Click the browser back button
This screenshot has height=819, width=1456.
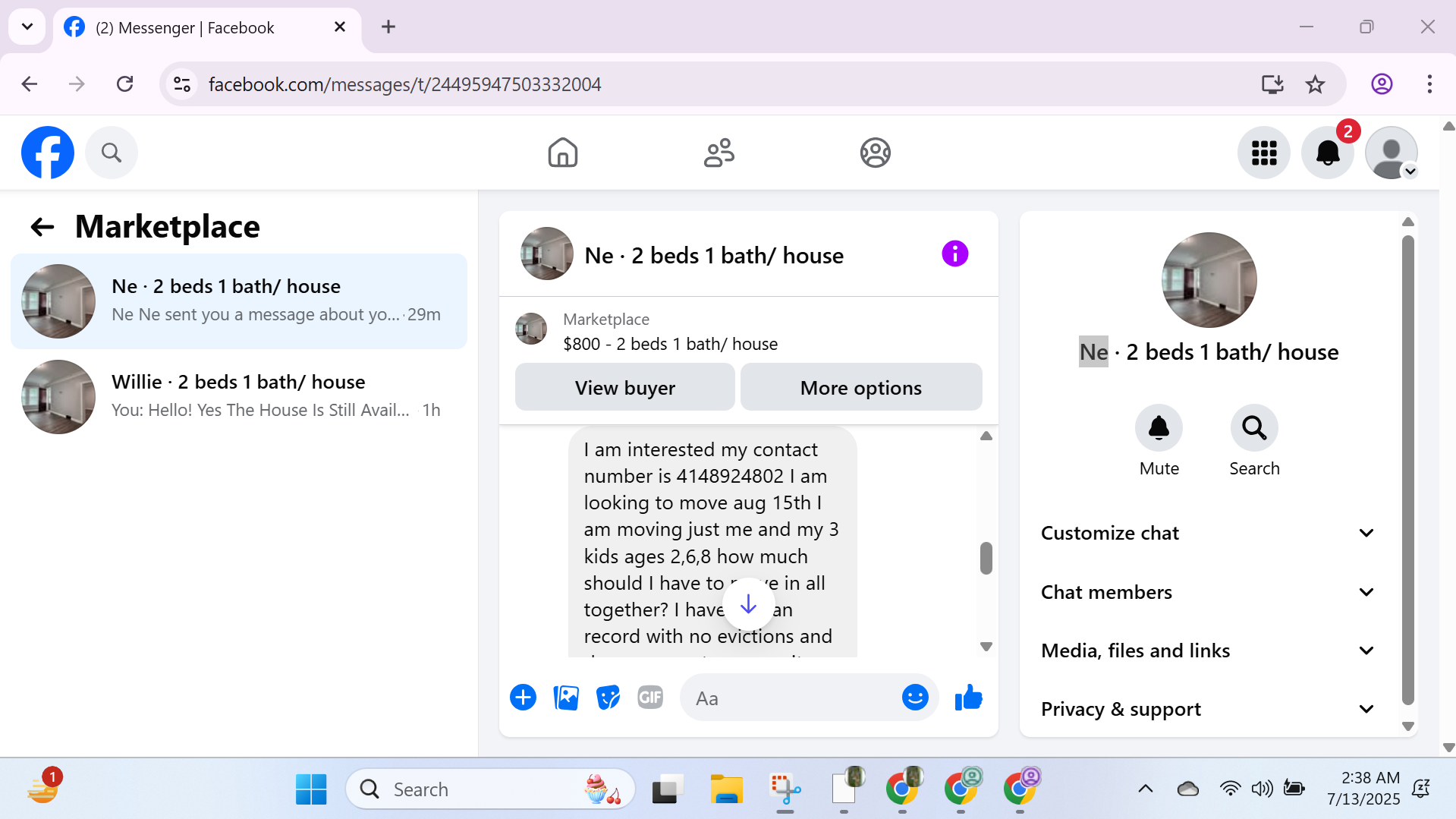pyautogui.click(x=30, y=84)
